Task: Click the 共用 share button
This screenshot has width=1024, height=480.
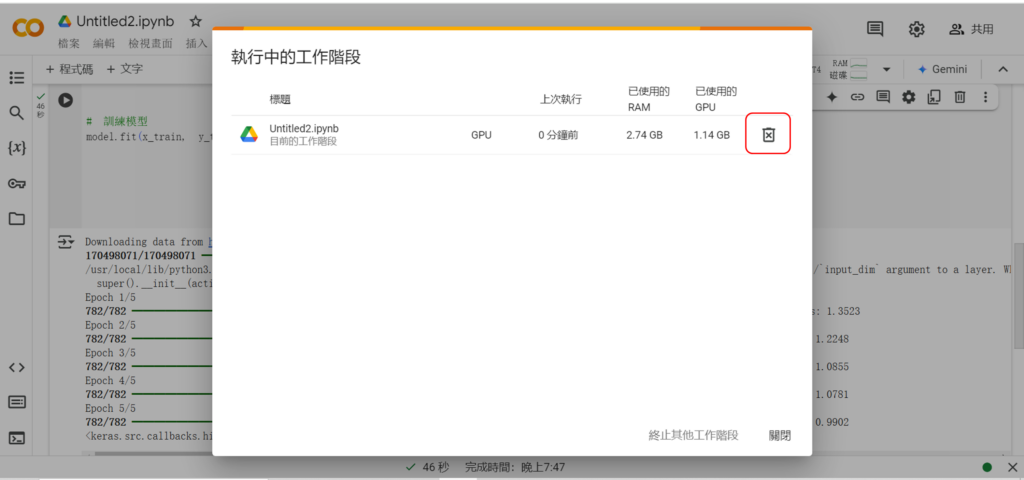Action: coord(971,29)
